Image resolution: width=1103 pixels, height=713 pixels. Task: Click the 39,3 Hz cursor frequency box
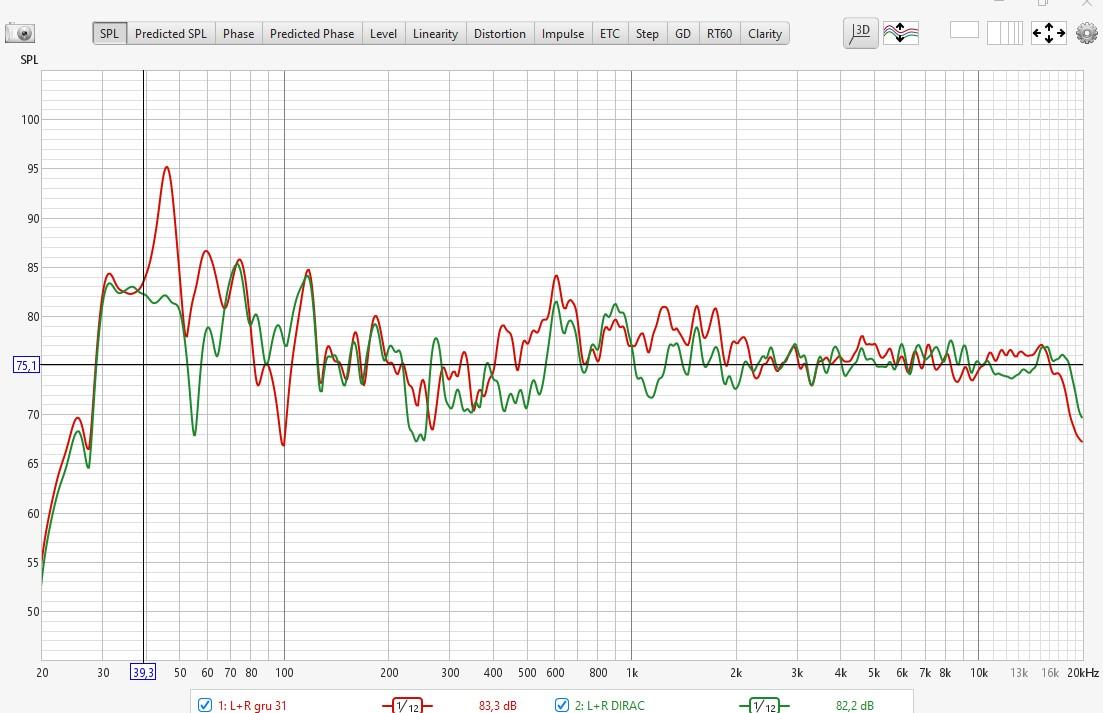143,672
